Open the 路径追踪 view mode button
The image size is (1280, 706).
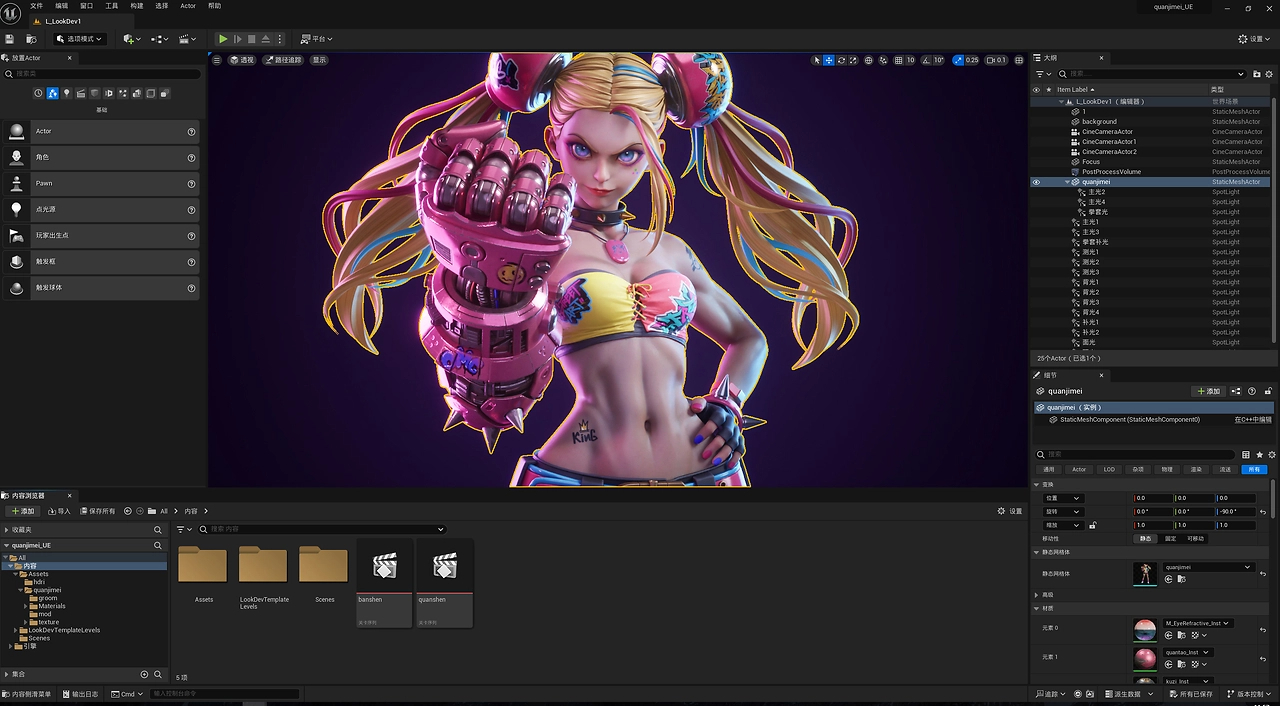tap(282, 60)
